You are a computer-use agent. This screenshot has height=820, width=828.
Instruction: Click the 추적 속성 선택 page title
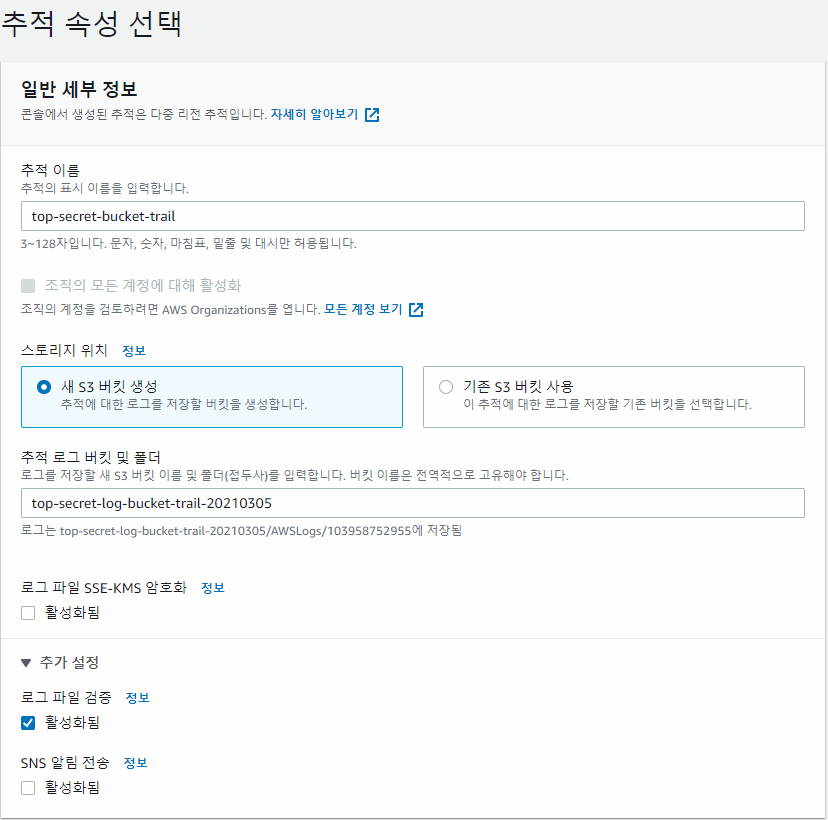(x=92, y=24)
